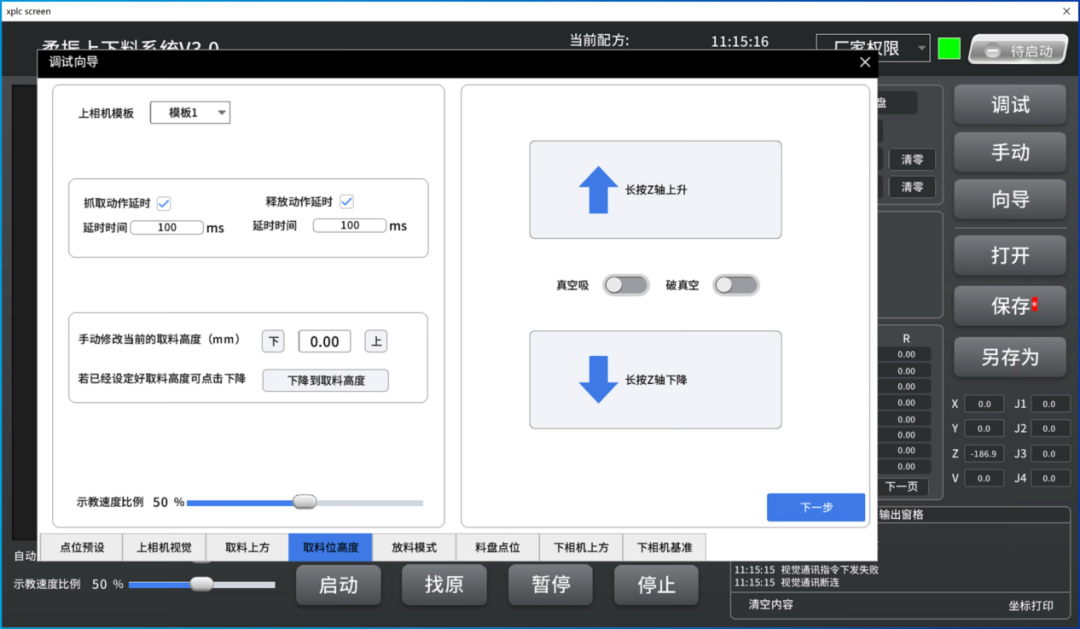The height and width of the screenshot is (629, 1080).
Task: Click the 找原 button
Action: click(x=444, y=585)
